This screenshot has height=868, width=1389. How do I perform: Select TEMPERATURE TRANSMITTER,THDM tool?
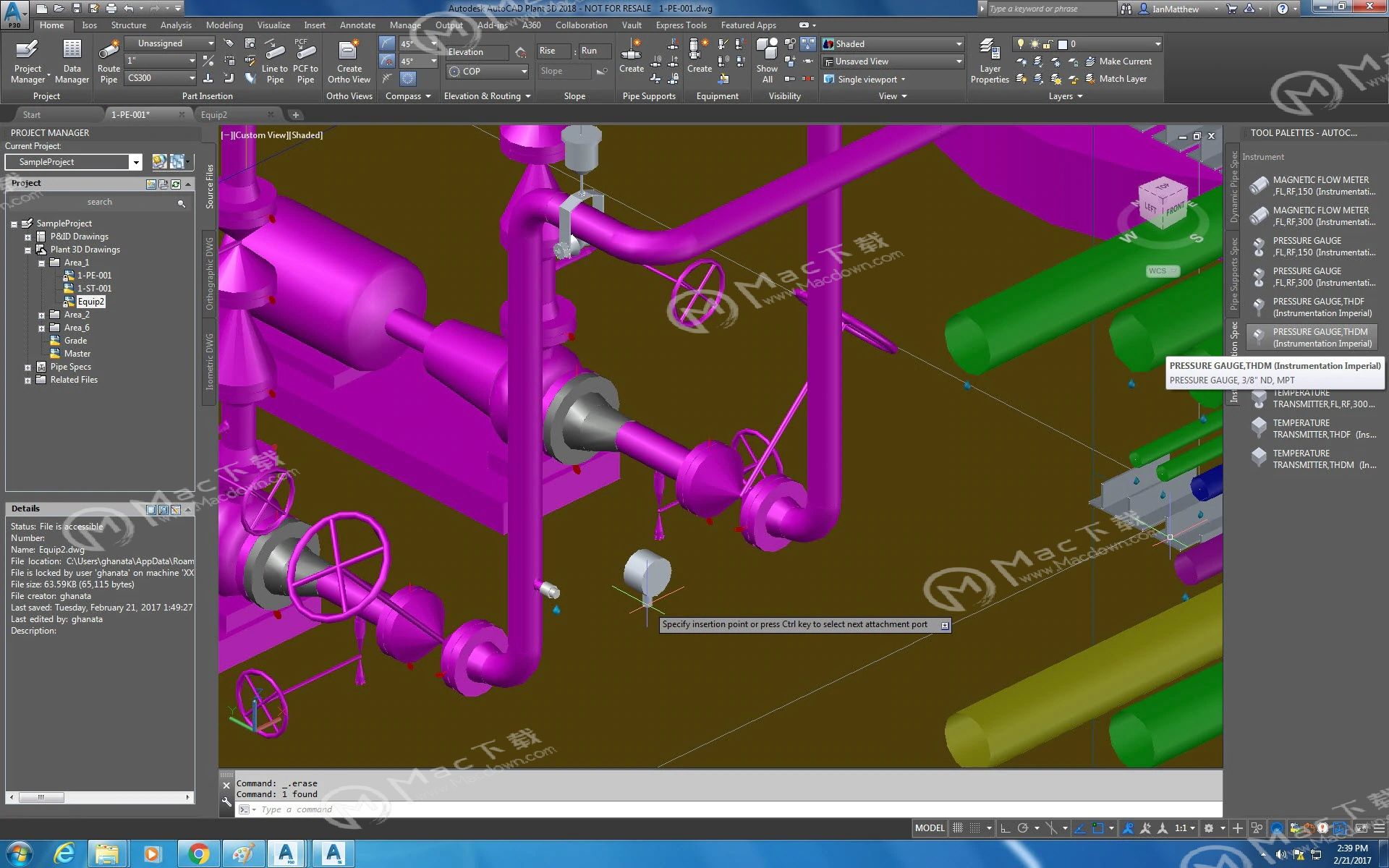[1314, 459]
